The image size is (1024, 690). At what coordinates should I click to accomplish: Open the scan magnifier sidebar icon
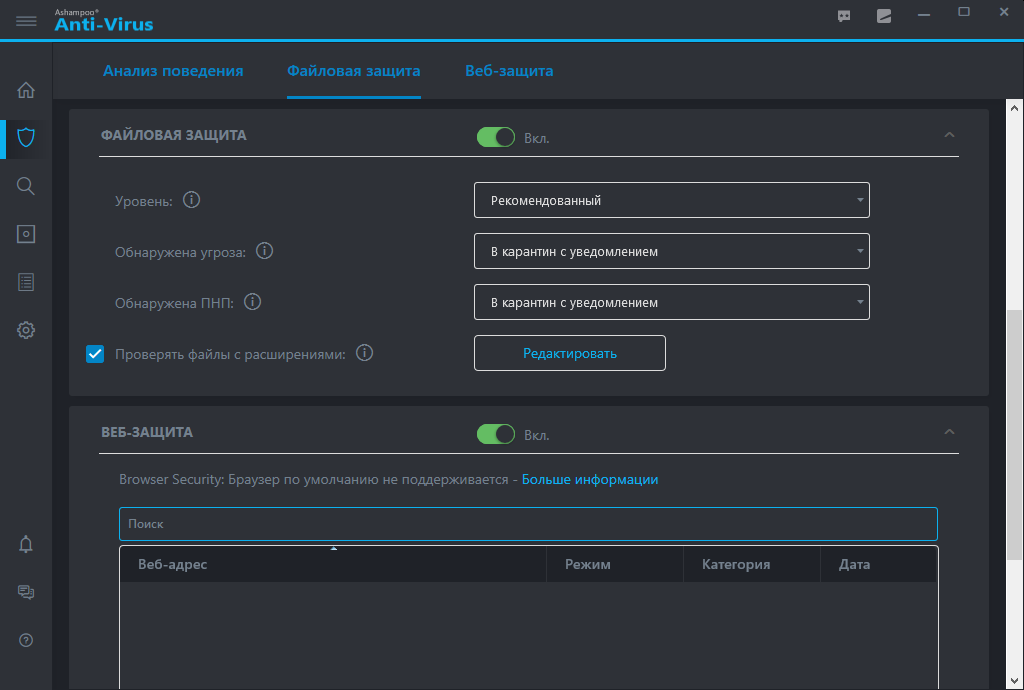(x=26, y=186)
